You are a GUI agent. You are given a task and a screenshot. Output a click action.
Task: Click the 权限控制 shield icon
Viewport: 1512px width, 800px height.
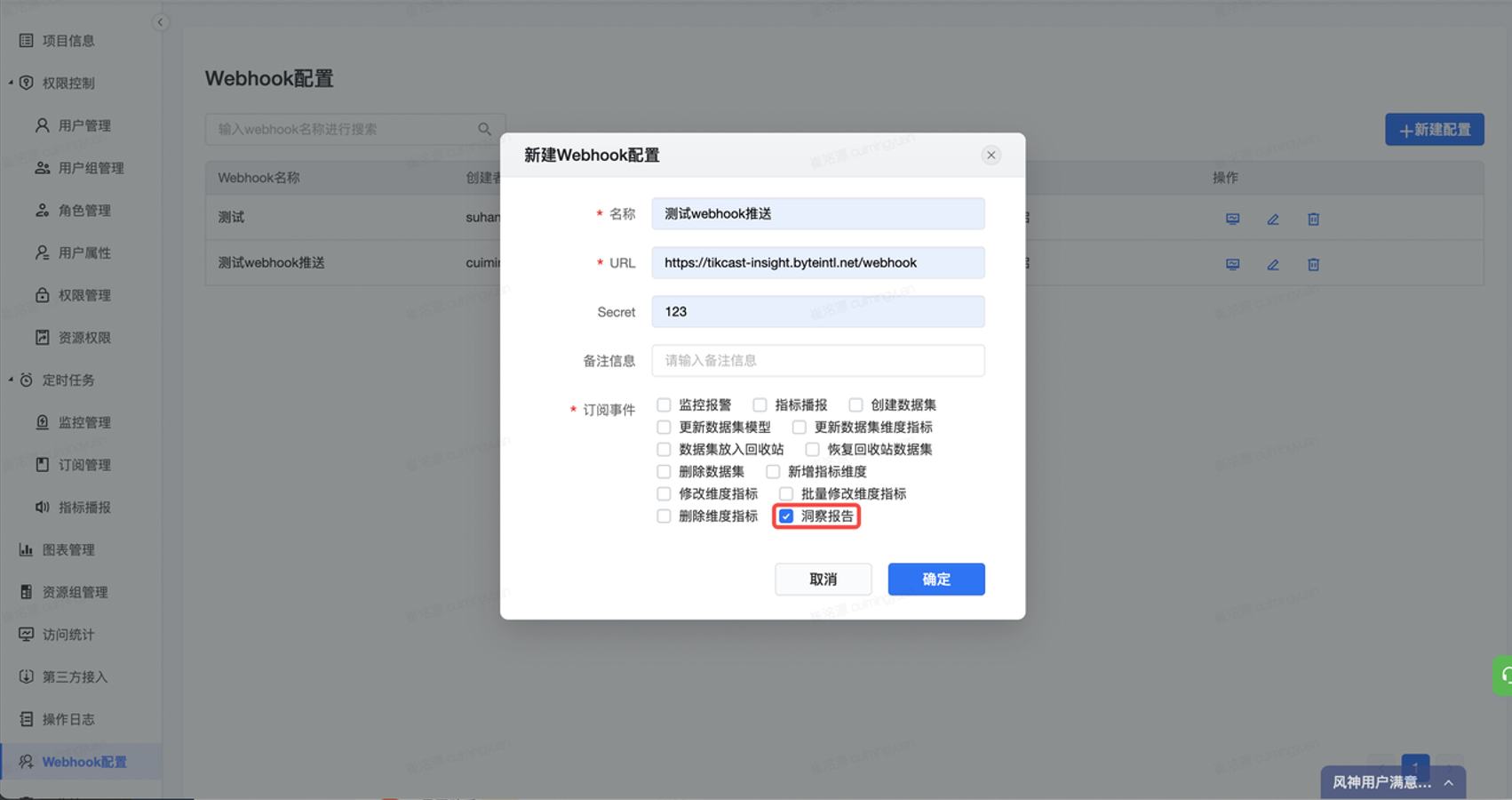tap(27, 83)
